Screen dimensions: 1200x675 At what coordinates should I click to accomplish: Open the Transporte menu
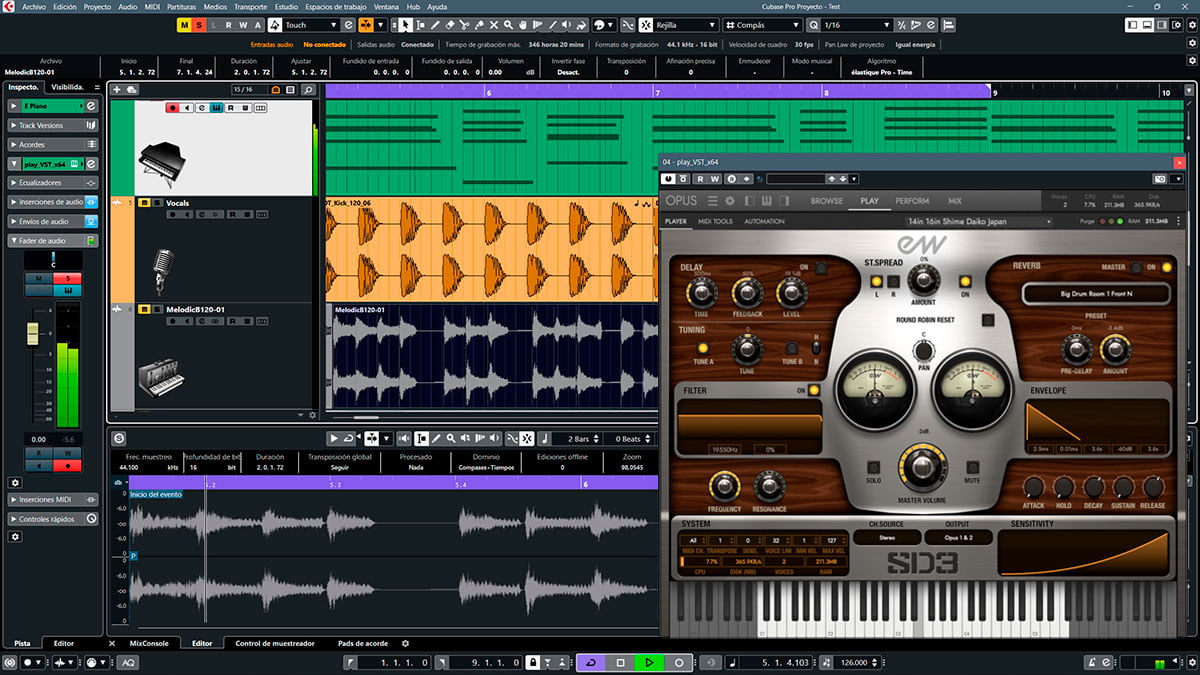[x=251, y=6]
